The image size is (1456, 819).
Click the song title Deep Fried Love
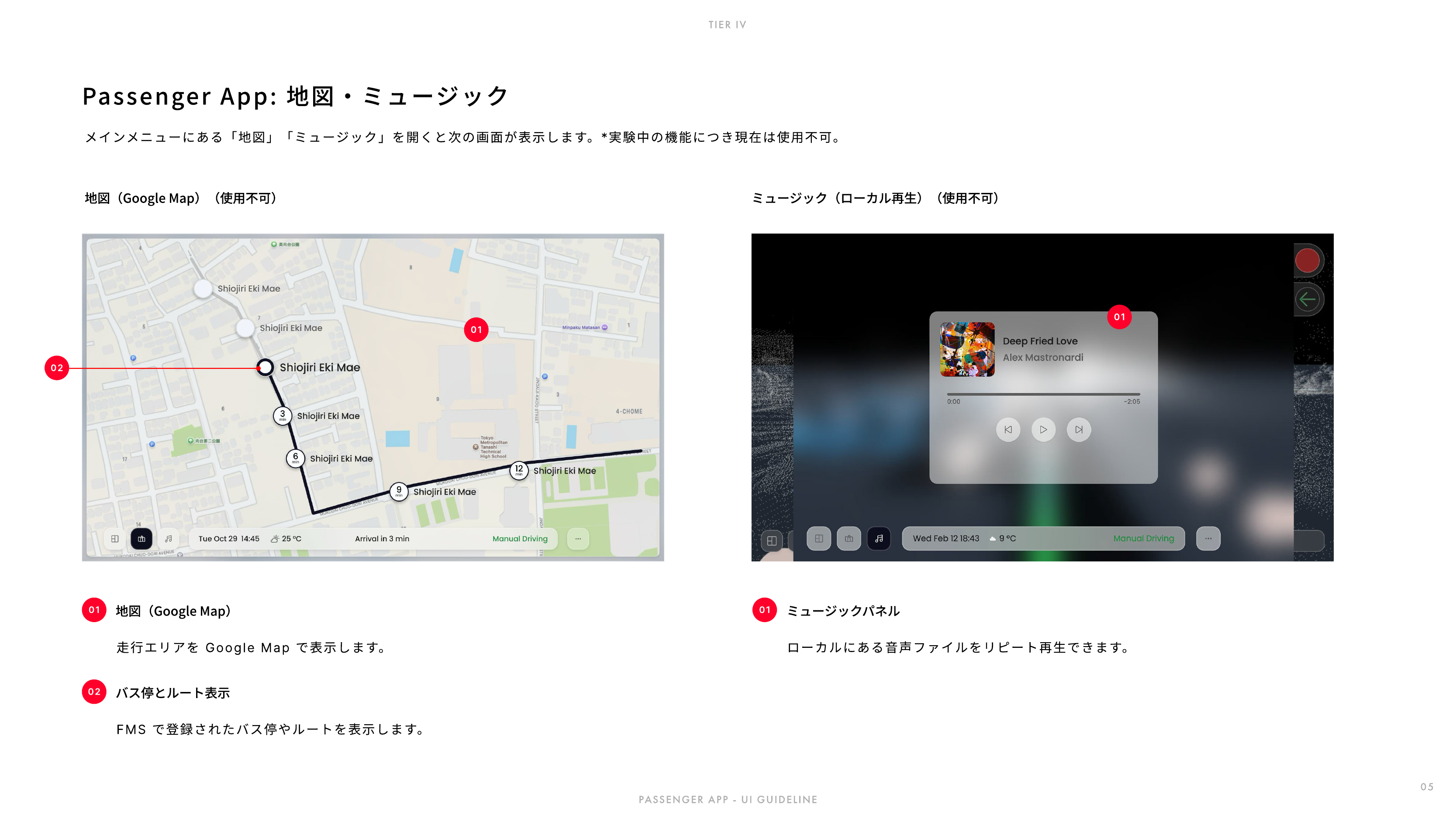tap(1040, 341)
